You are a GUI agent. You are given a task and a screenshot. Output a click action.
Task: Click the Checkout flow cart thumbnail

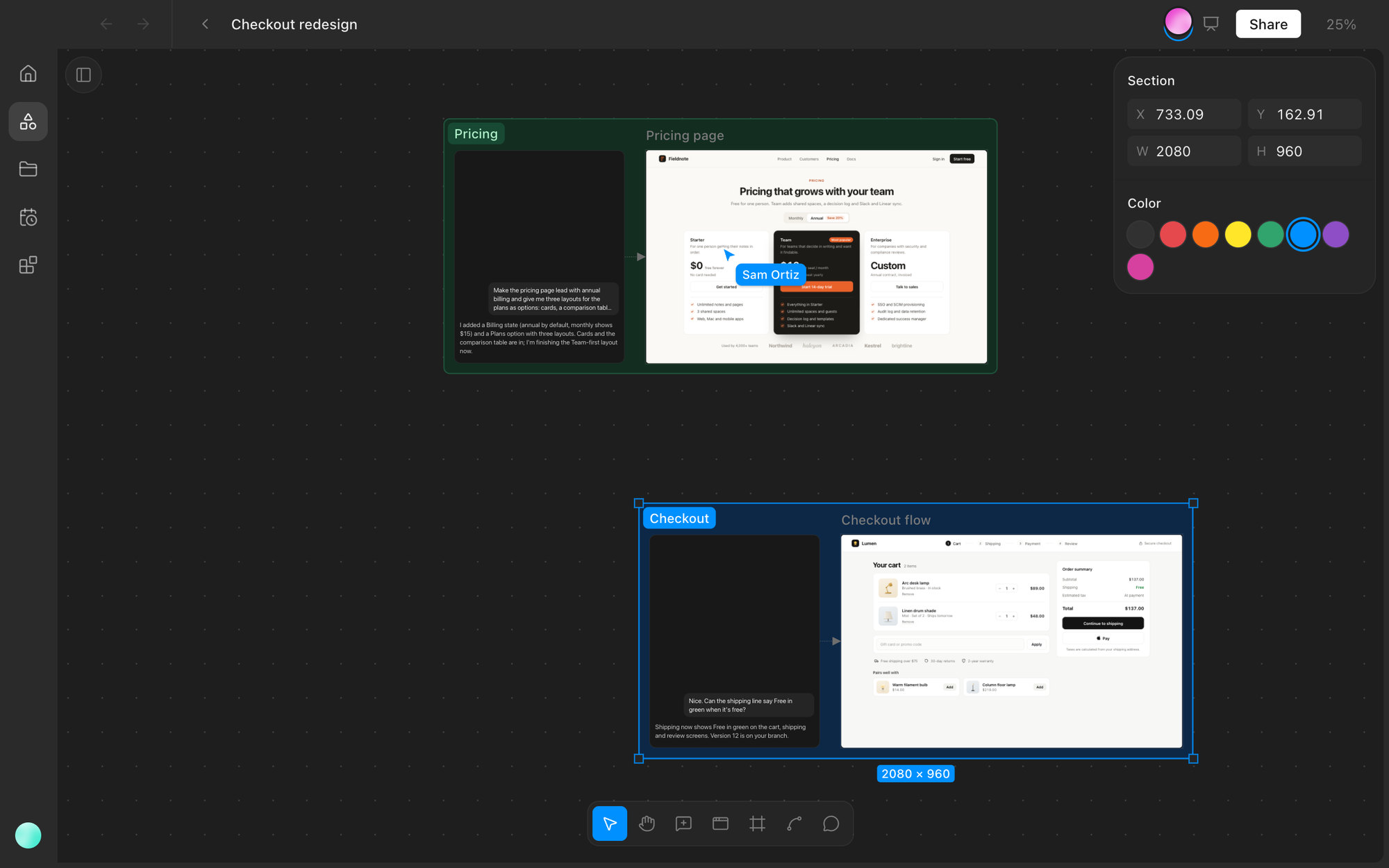[x=1011, y=641]
